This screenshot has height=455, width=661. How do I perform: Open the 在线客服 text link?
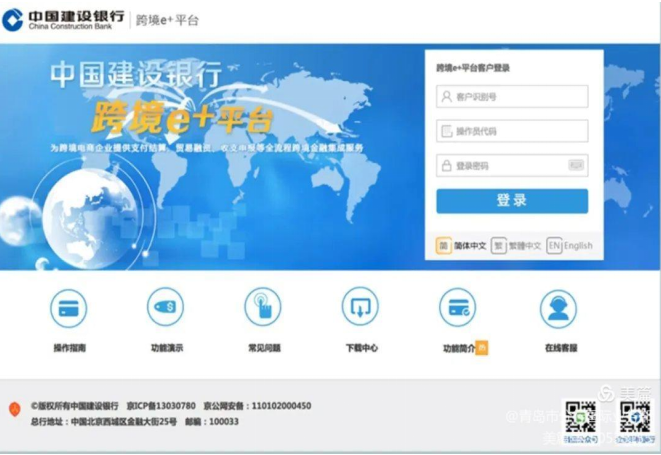(561, 348)
